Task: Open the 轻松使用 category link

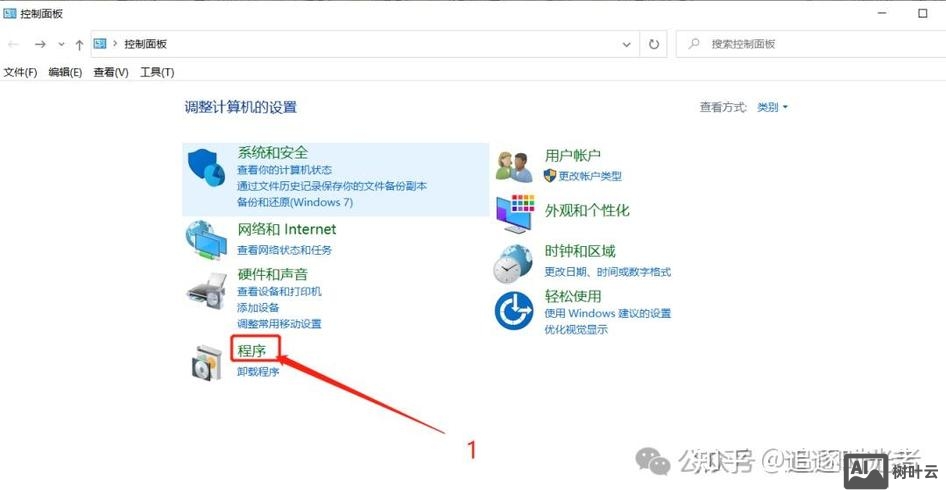Action: click(x=573, y=296)
